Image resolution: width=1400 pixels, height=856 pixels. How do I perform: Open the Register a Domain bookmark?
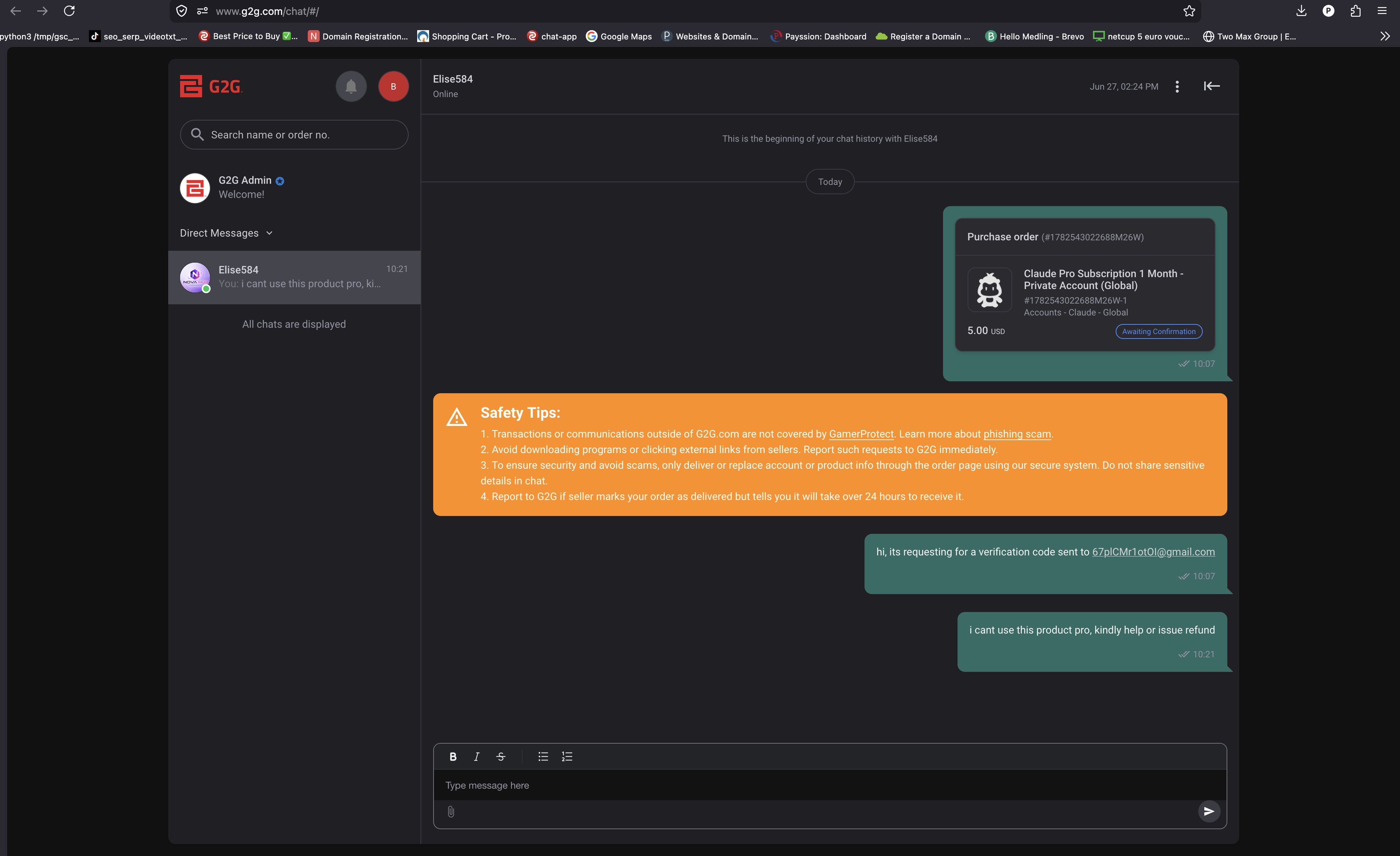pyautogui.click(x=923, y=36)
